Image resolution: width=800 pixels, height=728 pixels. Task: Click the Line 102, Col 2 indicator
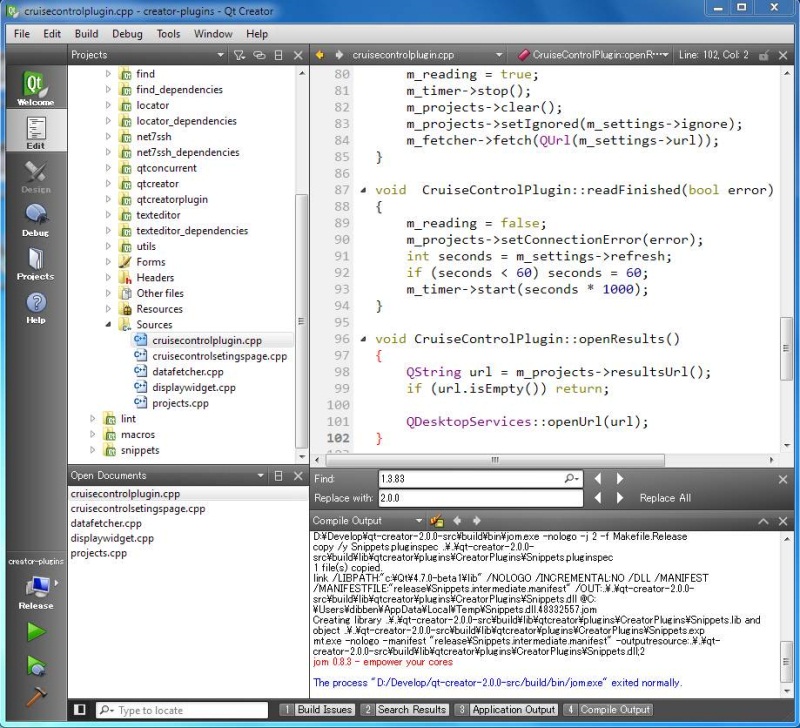point(713,55)
